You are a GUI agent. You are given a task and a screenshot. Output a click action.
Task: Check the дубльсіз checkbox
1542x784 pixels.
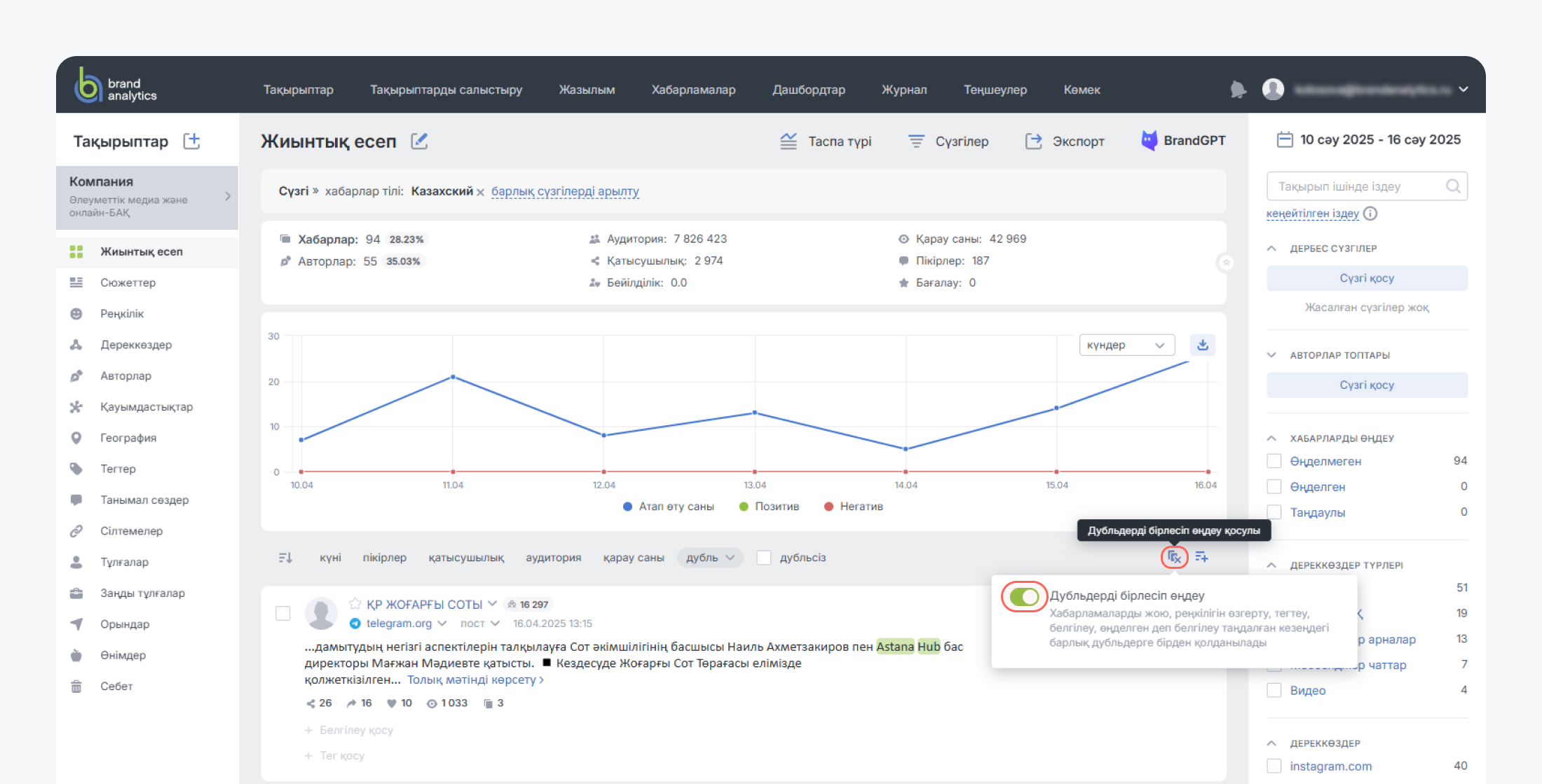point(764,558)
